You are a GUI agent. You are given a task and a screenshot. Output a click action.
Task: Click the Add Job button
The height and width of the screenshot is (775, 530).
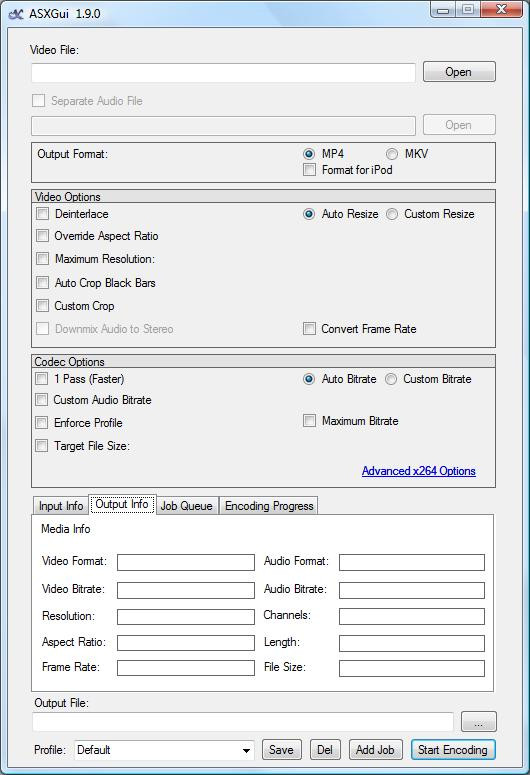(x=375, y=750)
